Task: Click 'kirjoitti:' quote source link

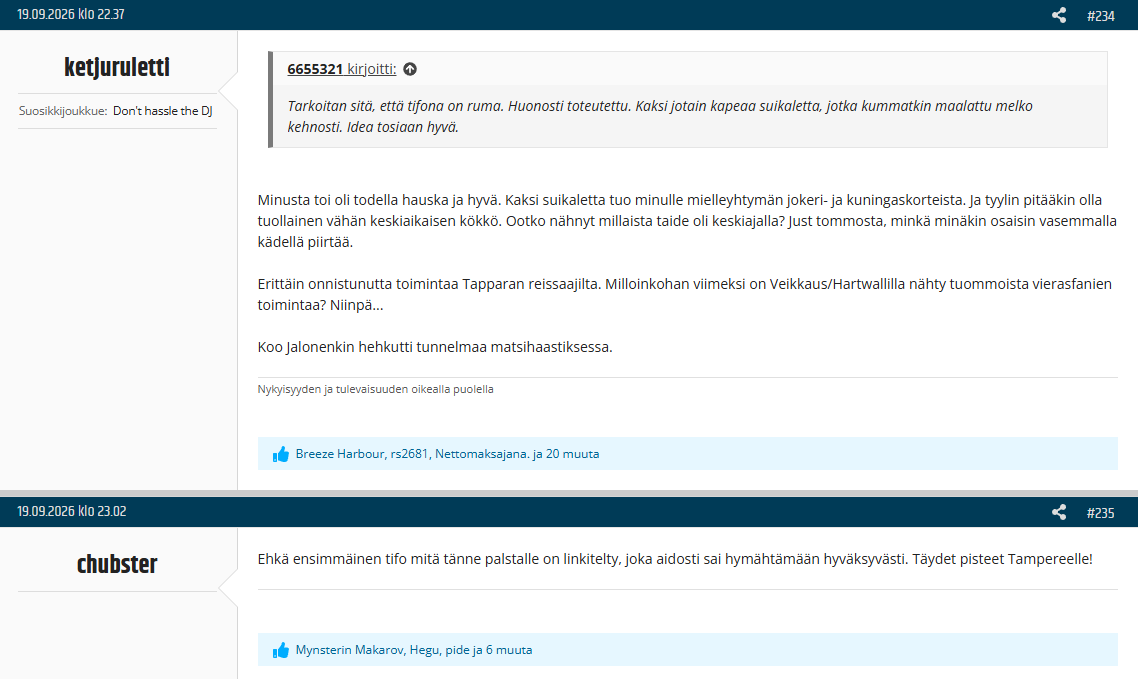Action: pyautogui.click(x=372, y=69)
